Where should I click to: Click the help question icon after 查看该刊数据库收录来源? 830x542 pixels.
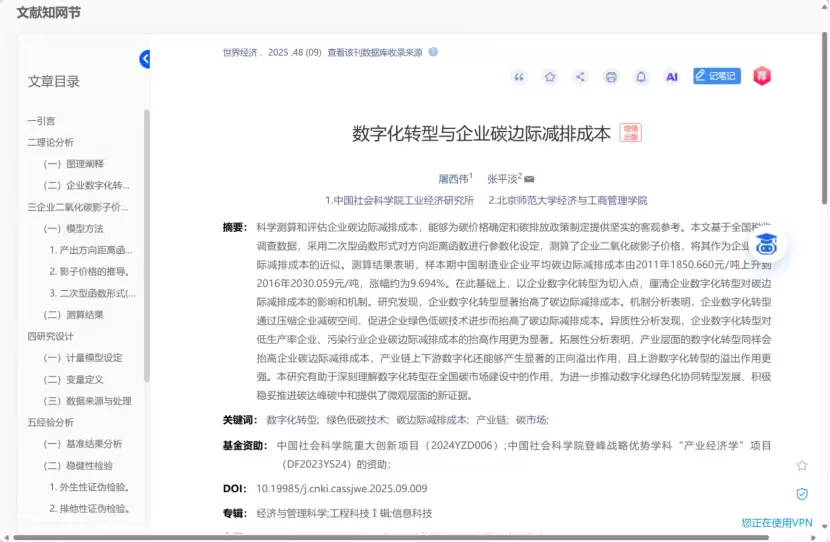pos(433,52)
